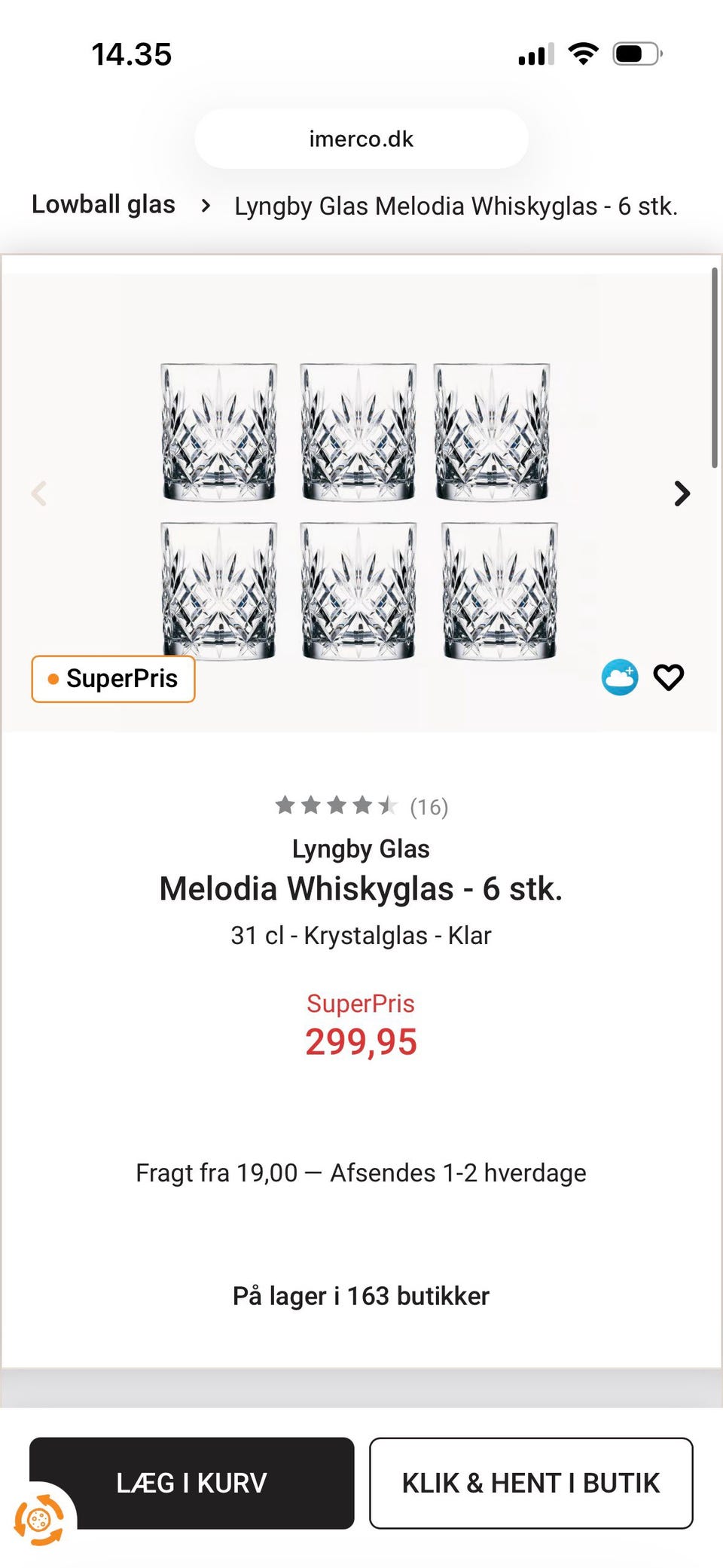The image size is (723, 1568).
Task: Show next product image arrow
Action: (682, 494)
